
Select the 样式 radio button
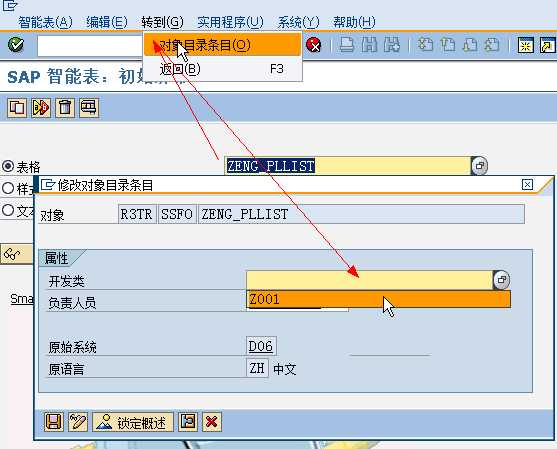(8, 188)
